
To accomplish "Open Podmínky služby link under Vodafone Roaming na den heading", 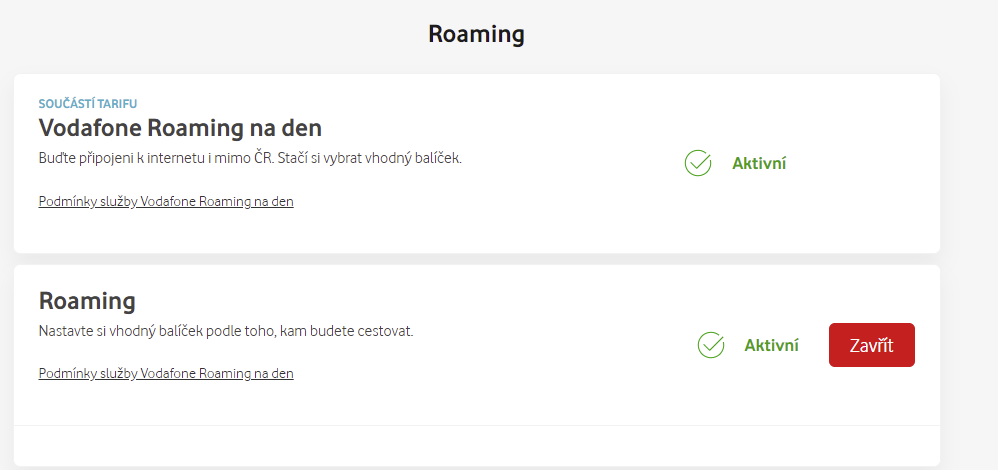I will click(x=166, y=202).
